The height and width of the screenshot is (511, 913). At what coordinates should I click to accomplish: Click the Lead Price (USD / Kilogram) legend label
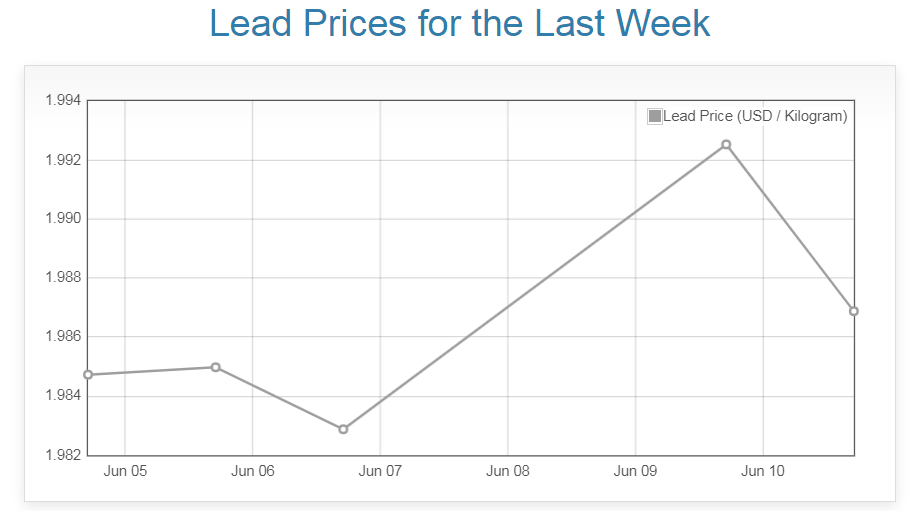click(x=755, y=116)
